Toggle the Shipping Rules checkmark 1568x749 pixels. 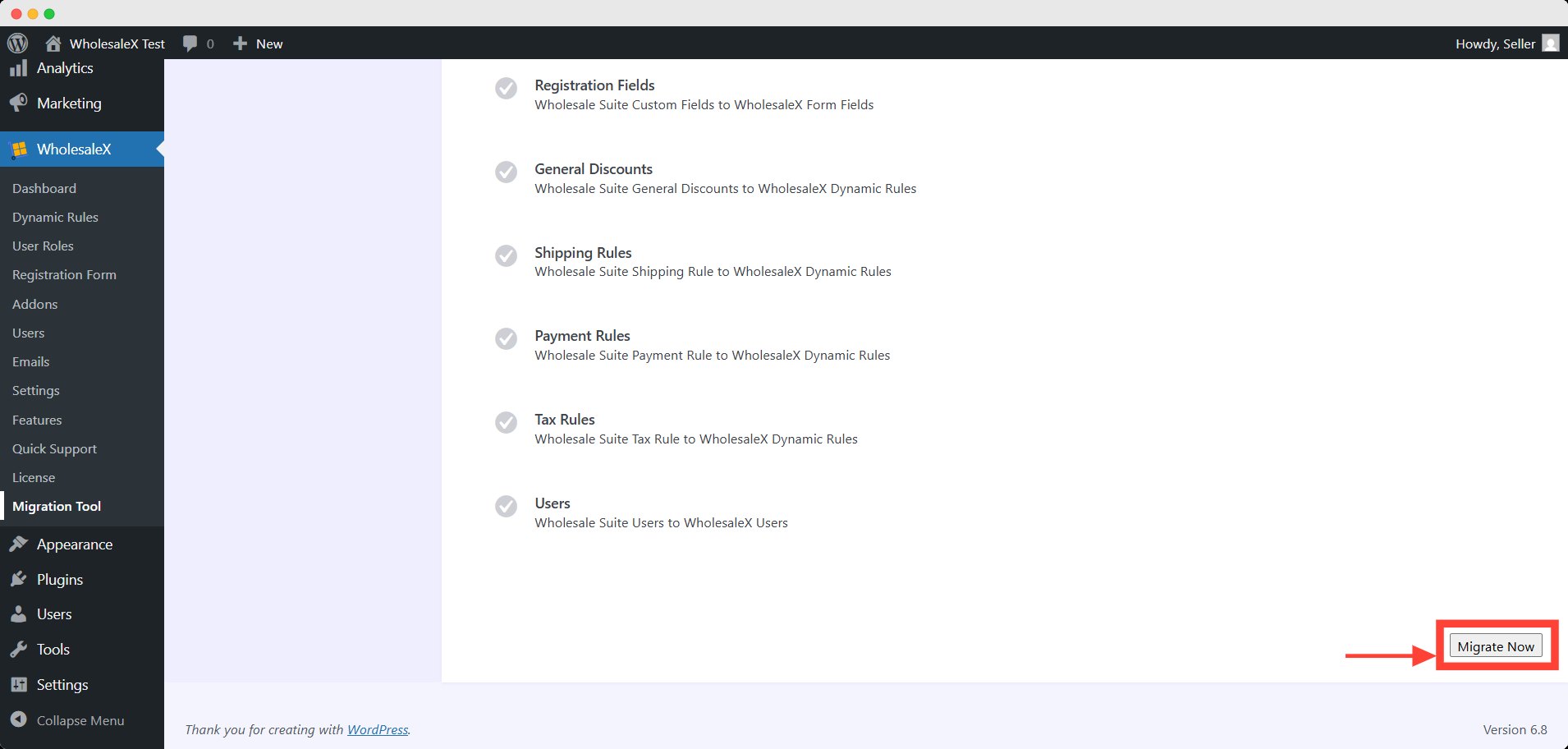pos(507,255)
